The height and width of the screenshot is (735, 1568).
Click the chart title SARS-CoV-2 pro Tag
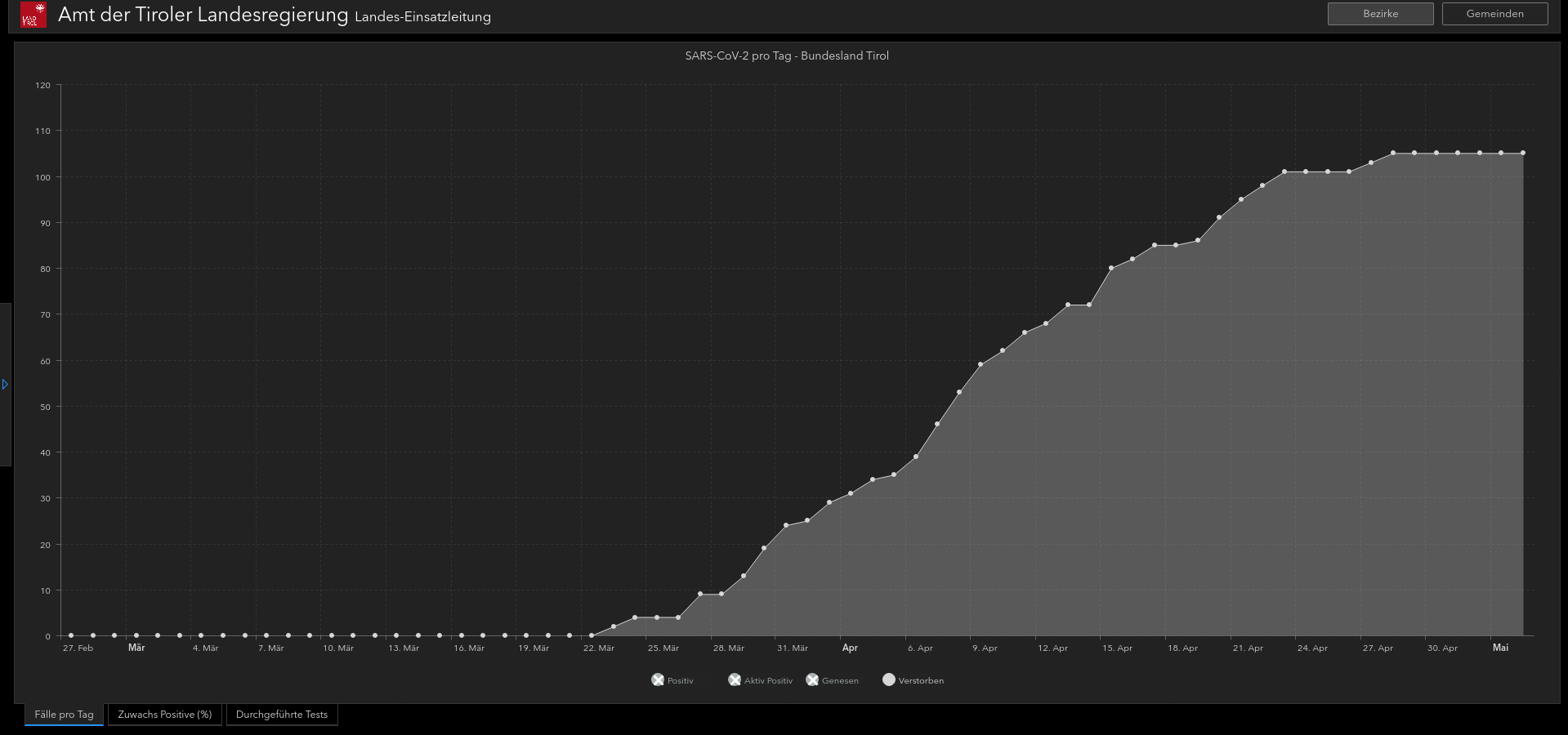click(786, 56)
